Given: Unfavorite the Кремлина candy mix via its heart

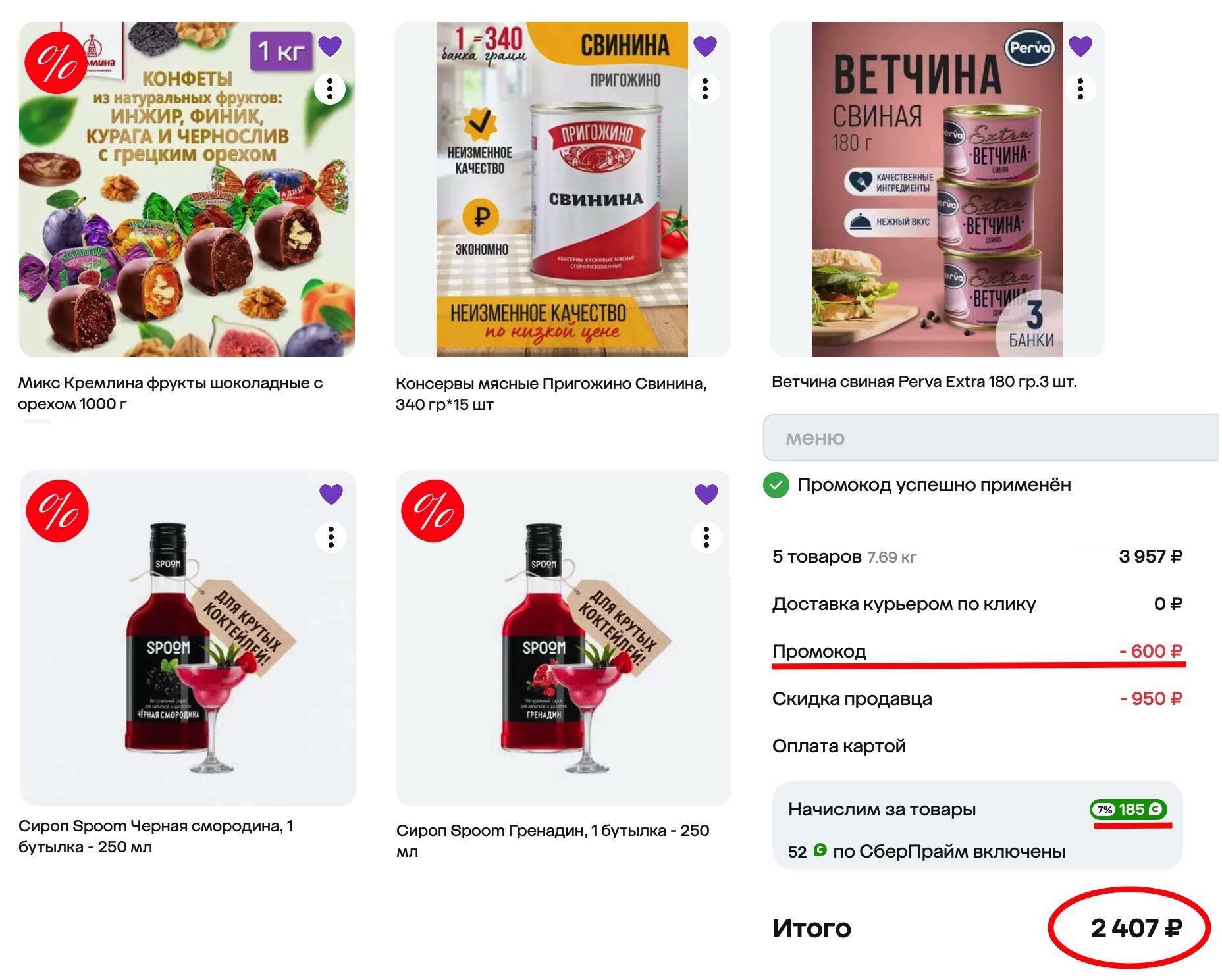Looking at the screenshot, I should (x=330, y=45).
